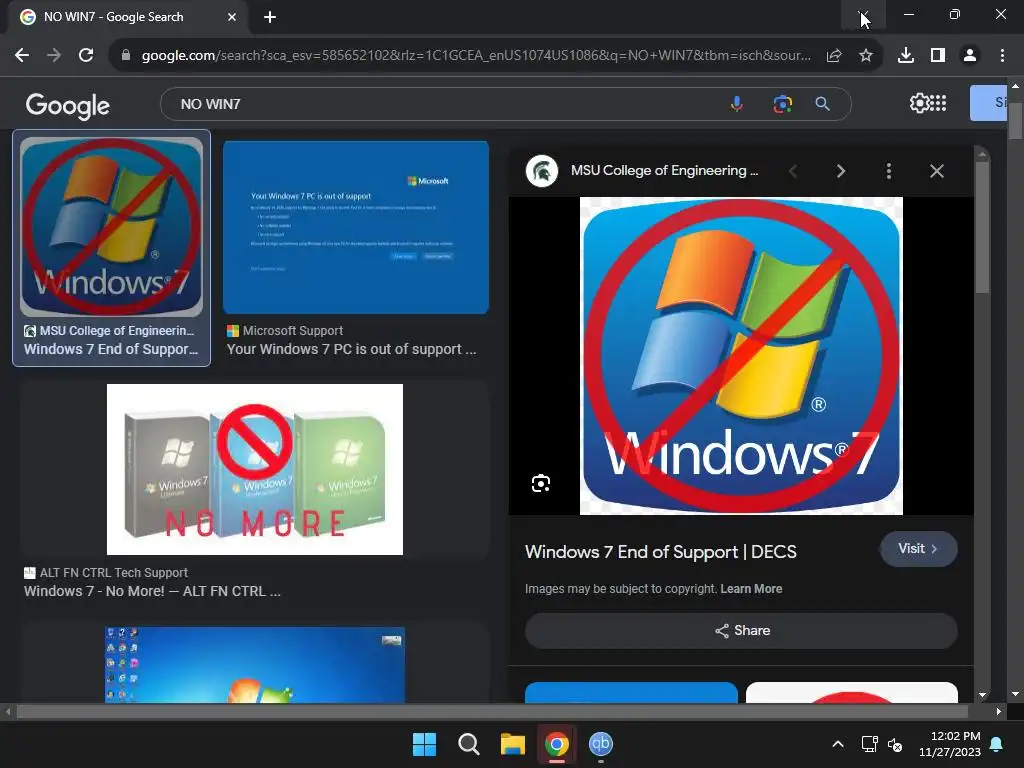The image size is (1024, 768).
Task: Open the notifications bell
Action: (997, 744)
